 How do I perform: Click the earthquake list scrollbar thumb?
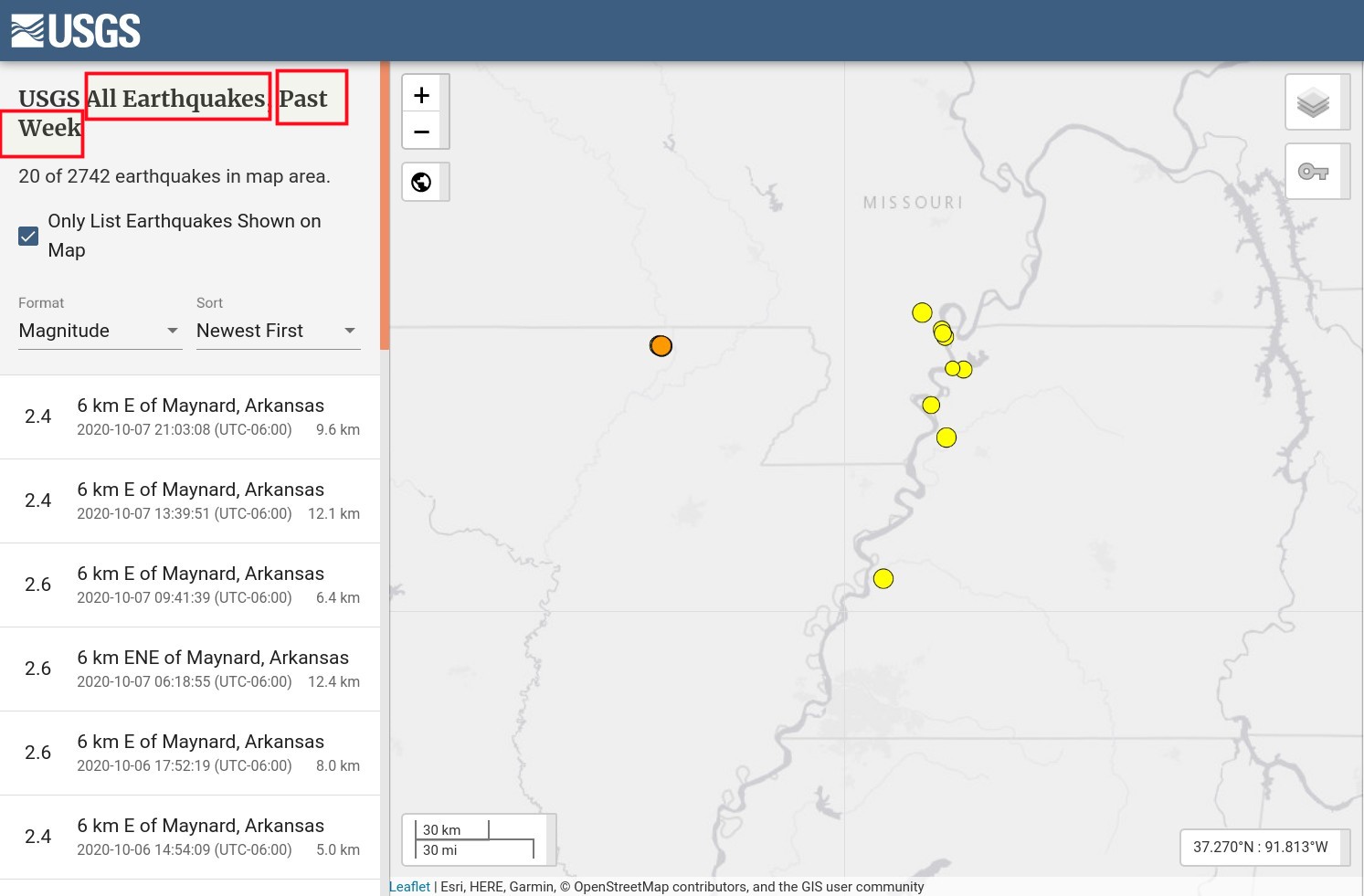385,206
